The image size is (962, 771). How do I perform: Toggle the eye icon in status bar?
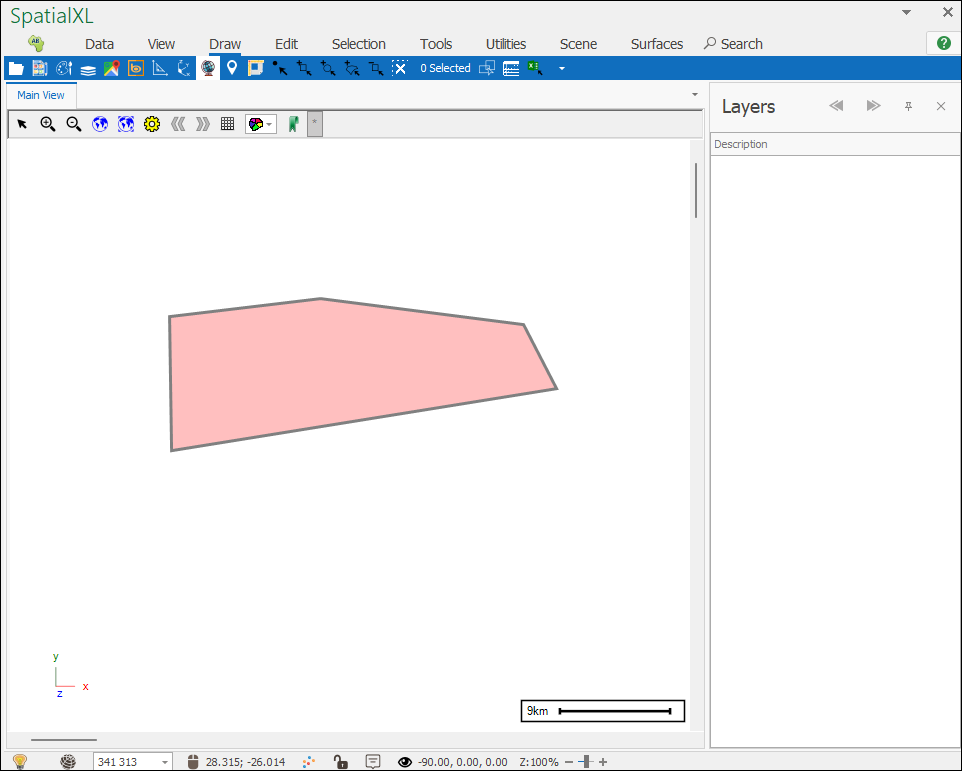[x=405, y=762]
